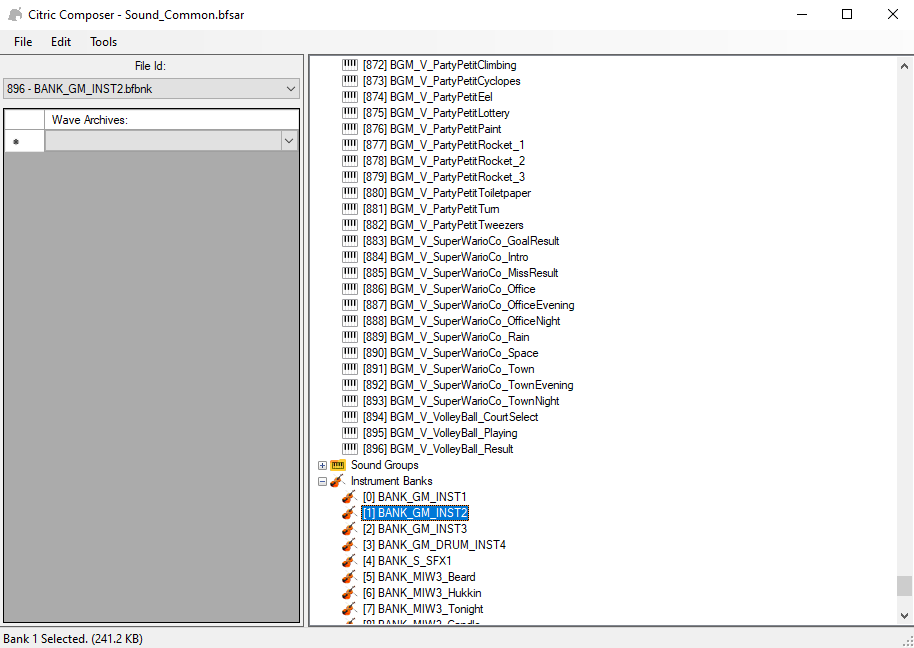Open the Edit menu
This screenshot has width=914, height=648.
coord(61,42)
